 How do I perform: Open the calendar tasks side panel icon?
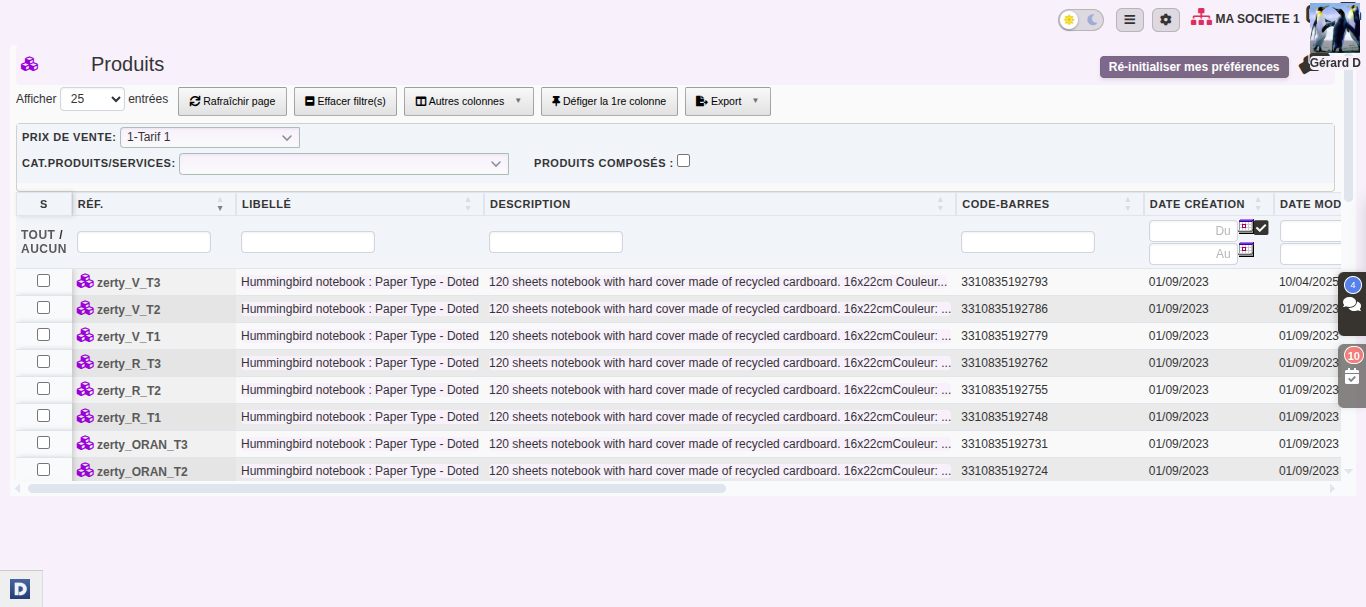tap(1352, 376)
